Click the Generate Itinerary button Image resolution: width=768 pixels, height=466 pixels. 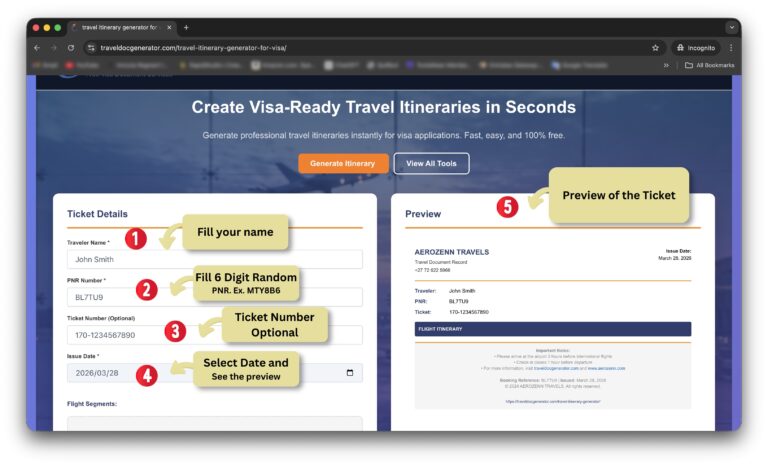coord(343,164)
